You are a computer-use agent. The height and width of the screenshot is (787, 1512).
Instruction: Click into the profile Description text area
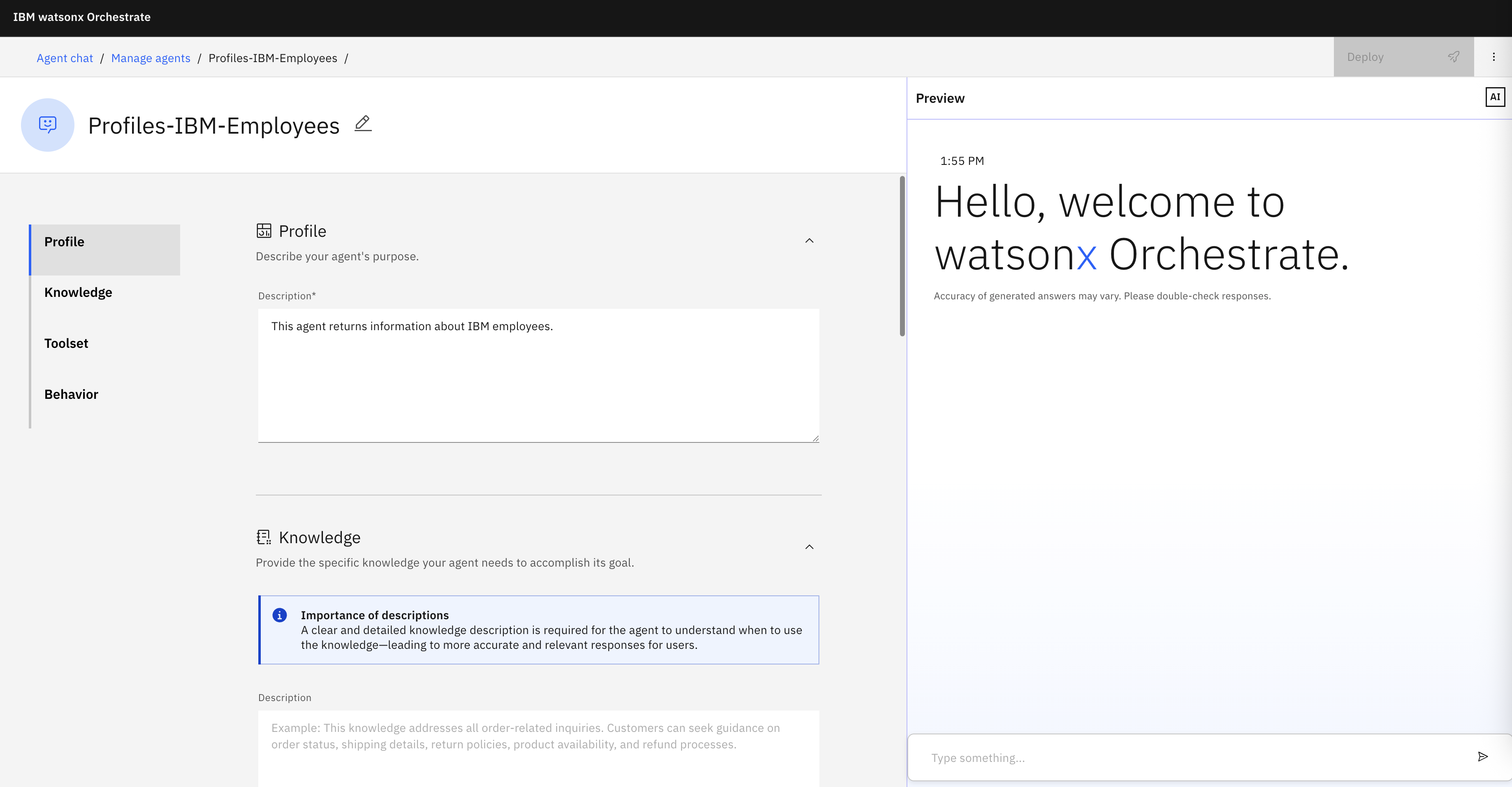pos(538,375)
